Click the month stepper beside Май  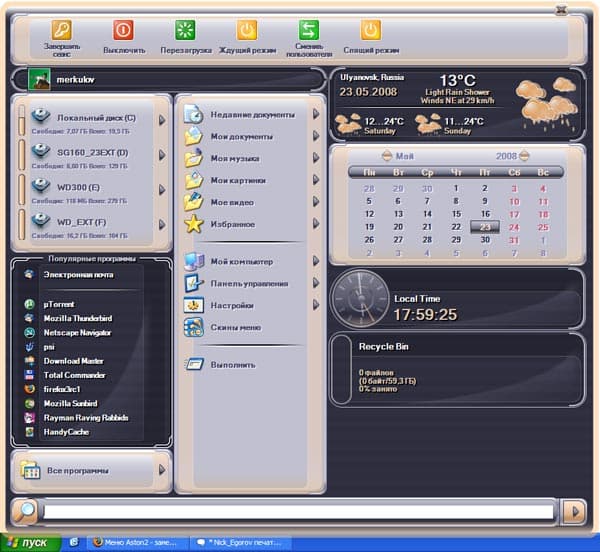(387, 156)
